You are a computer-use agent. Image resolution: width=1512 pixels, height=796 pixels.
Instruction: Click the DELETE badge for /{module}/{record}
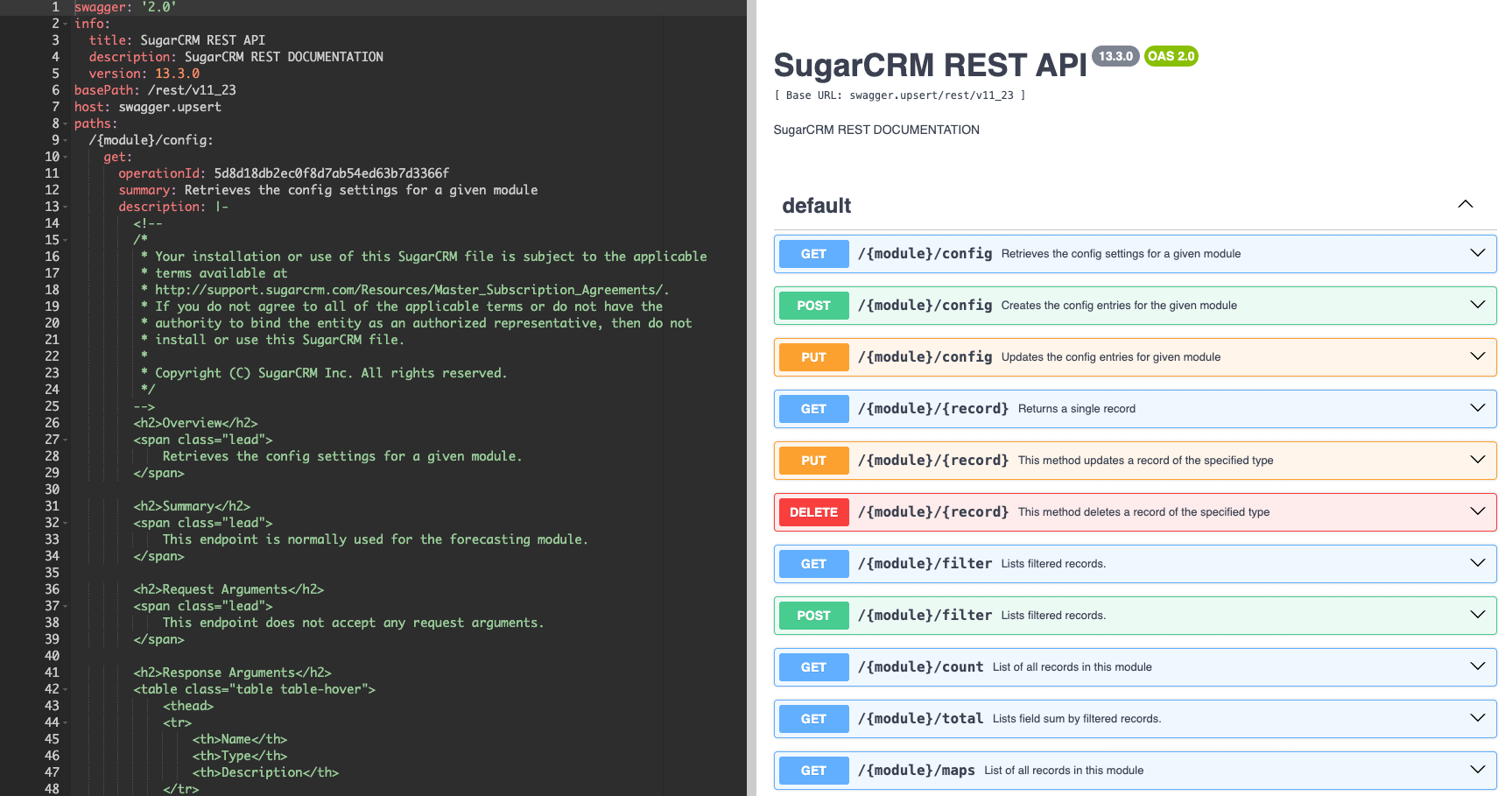[x=813, y=512]
